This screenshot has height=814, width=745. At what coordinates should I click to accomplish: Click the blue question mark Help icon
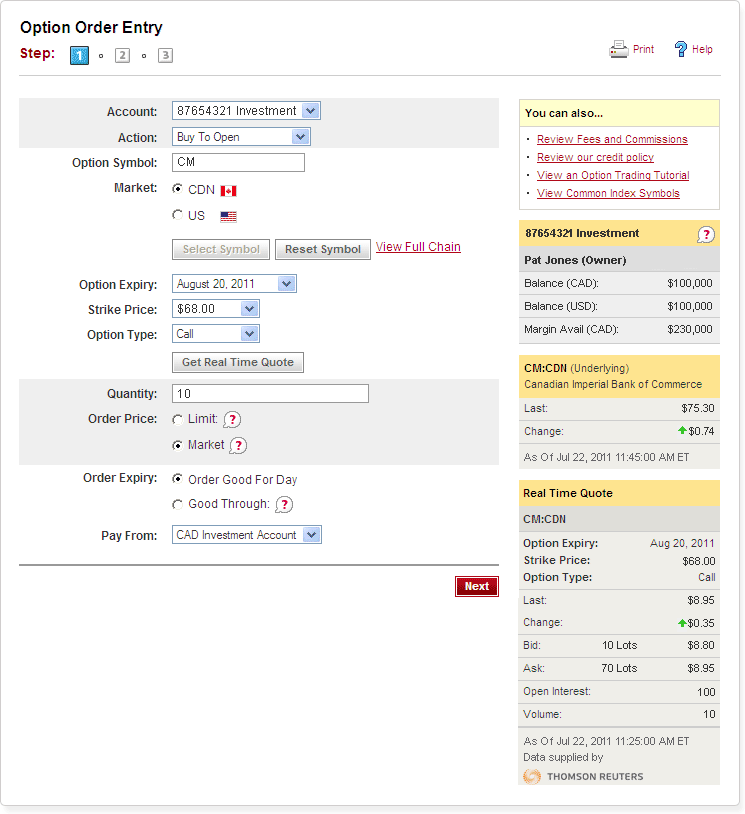click(x=681, y=49)
